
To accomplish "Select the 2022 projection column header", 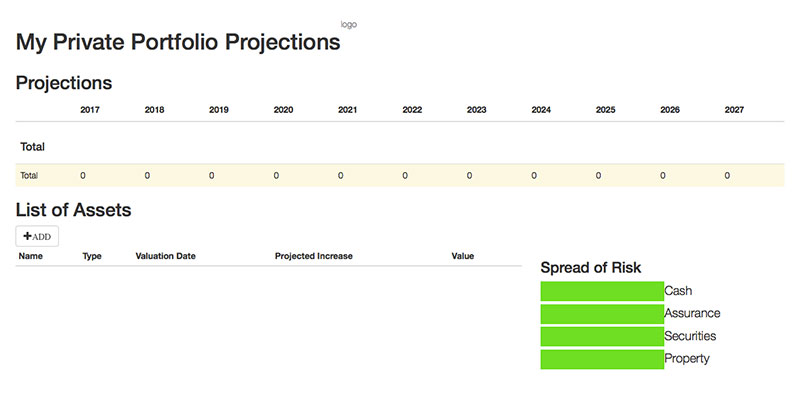I will click(412, 110).
